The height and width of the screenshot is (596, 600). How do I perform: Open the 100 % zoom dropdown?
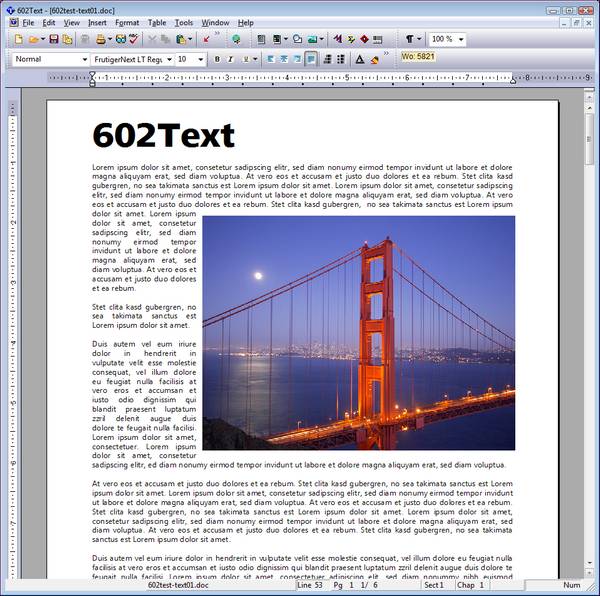pos(461,39)
